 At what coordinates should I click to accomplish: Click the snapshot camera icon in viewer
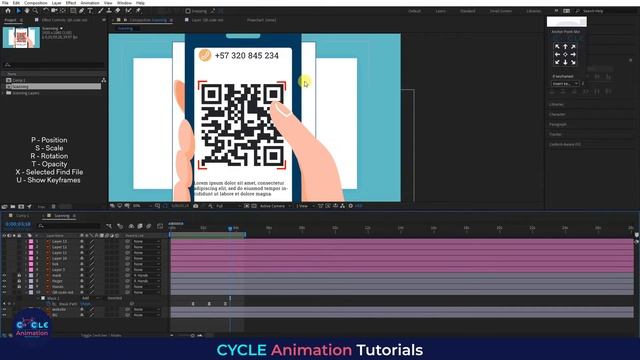(196, 206)
